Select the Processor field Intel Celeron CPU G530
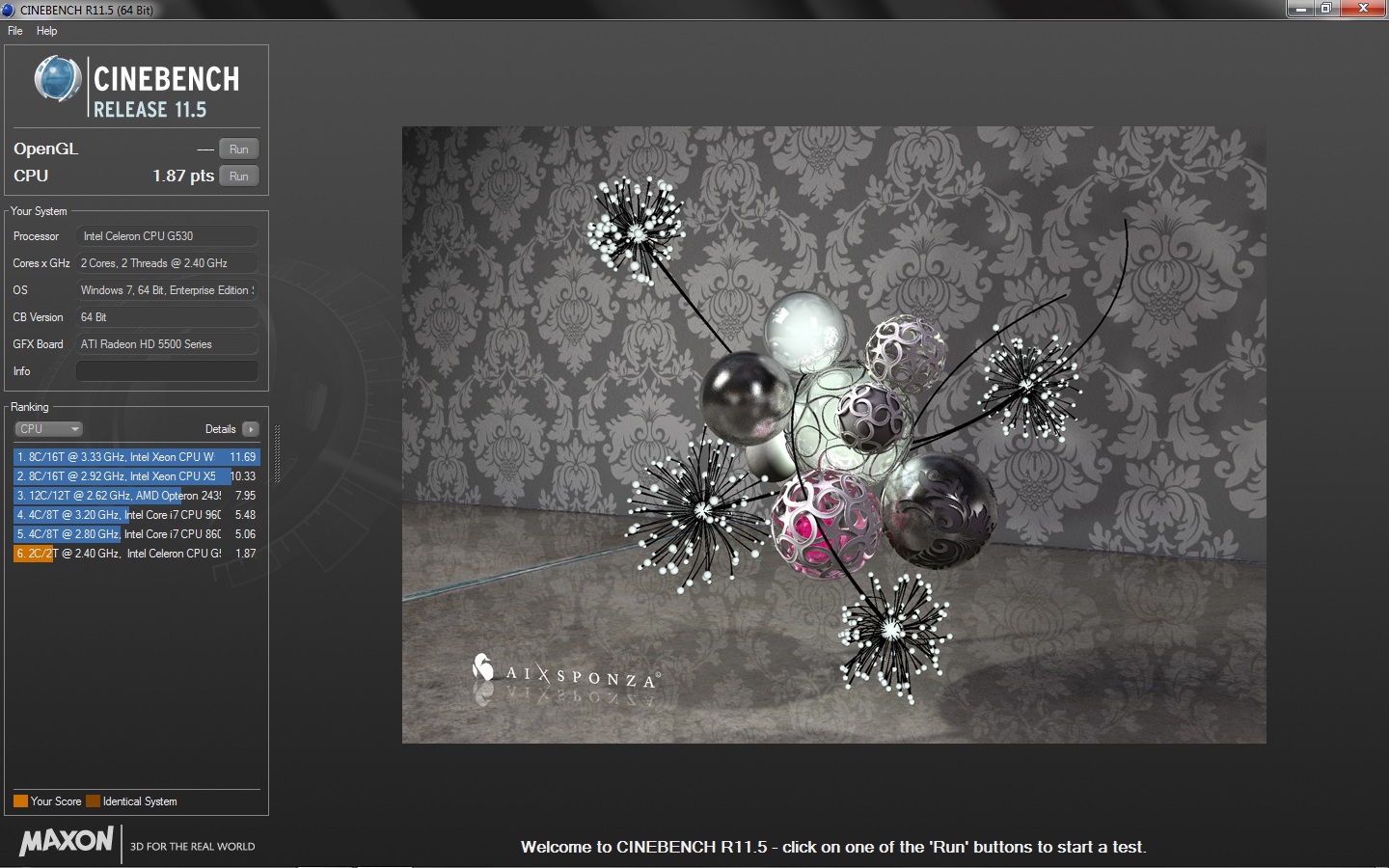Image resolution: width=1389 pixels, height=868 pixels. coord(167,236)
